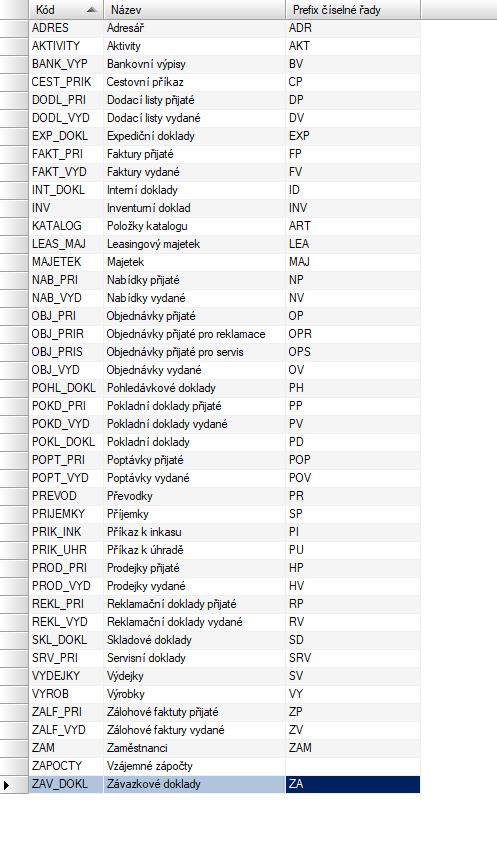497x852 pixels.
Task: Click the Leasingový majetek name cell
Action: (x=194, y=244)
